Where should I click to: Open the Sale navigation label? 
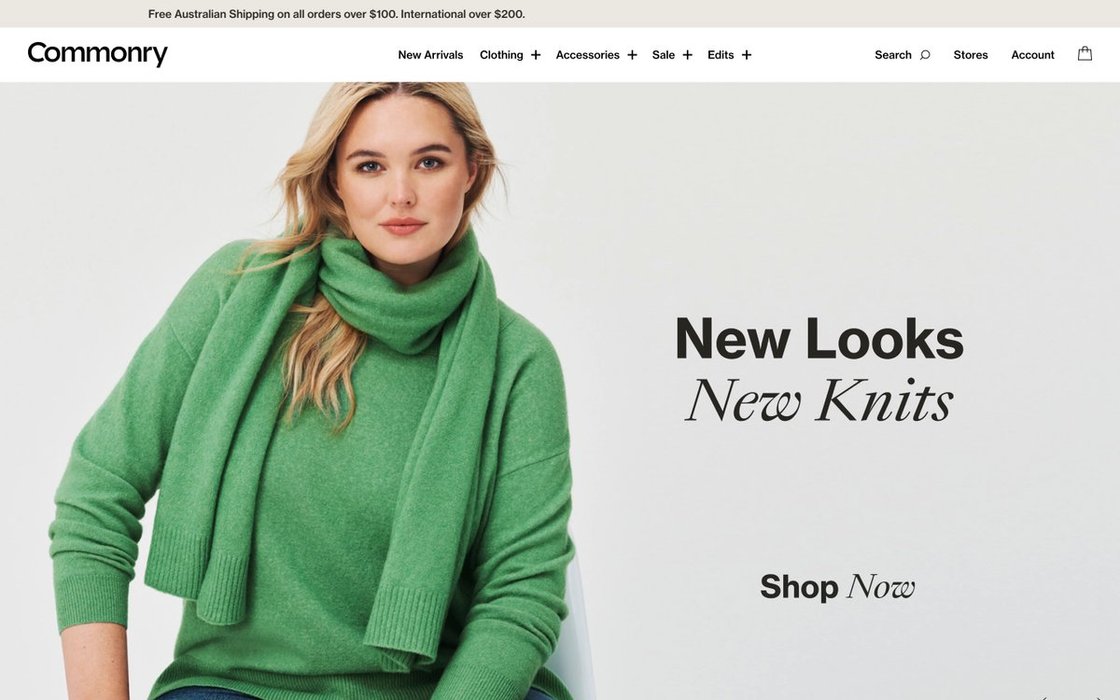[664, 55]
